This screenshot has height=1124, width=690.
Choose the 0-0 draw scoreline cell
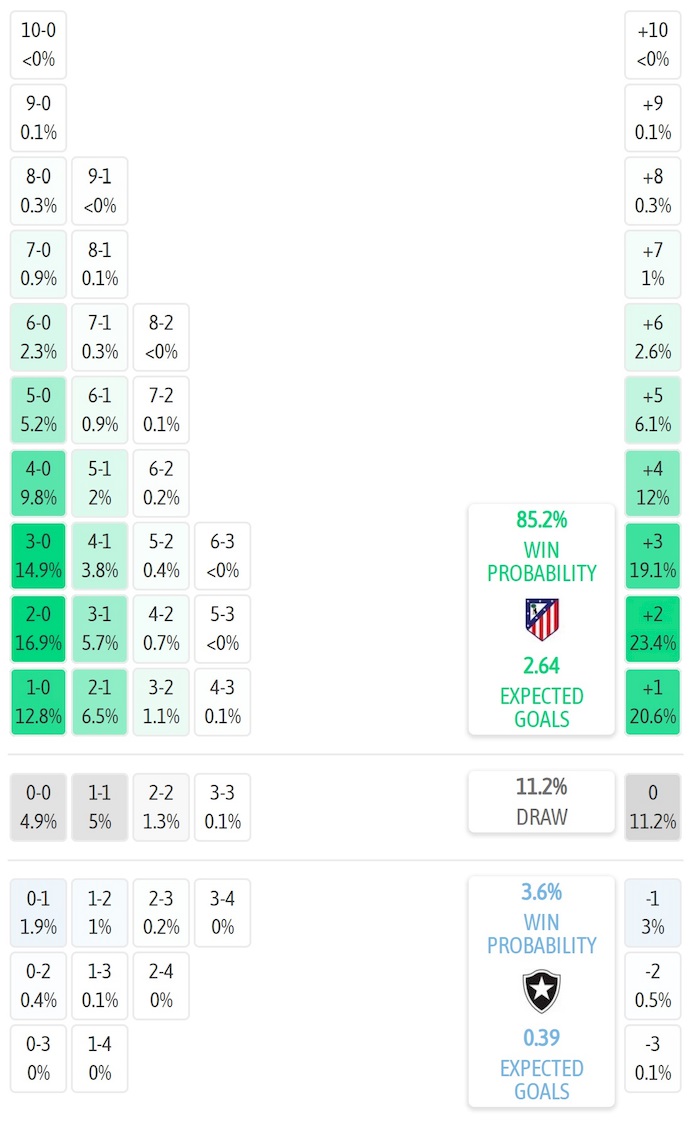coord(38,807)
